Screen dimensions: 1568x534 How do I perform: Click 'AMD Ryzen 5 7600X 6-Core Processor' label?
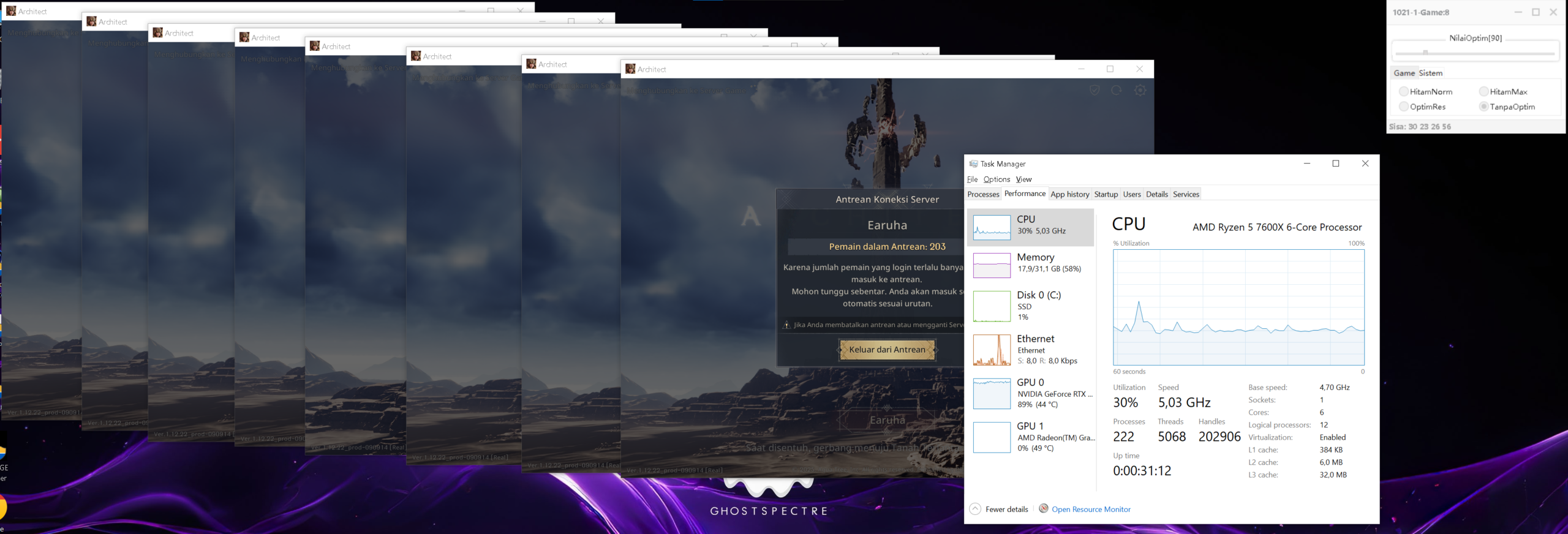[x=1277, y=227]
